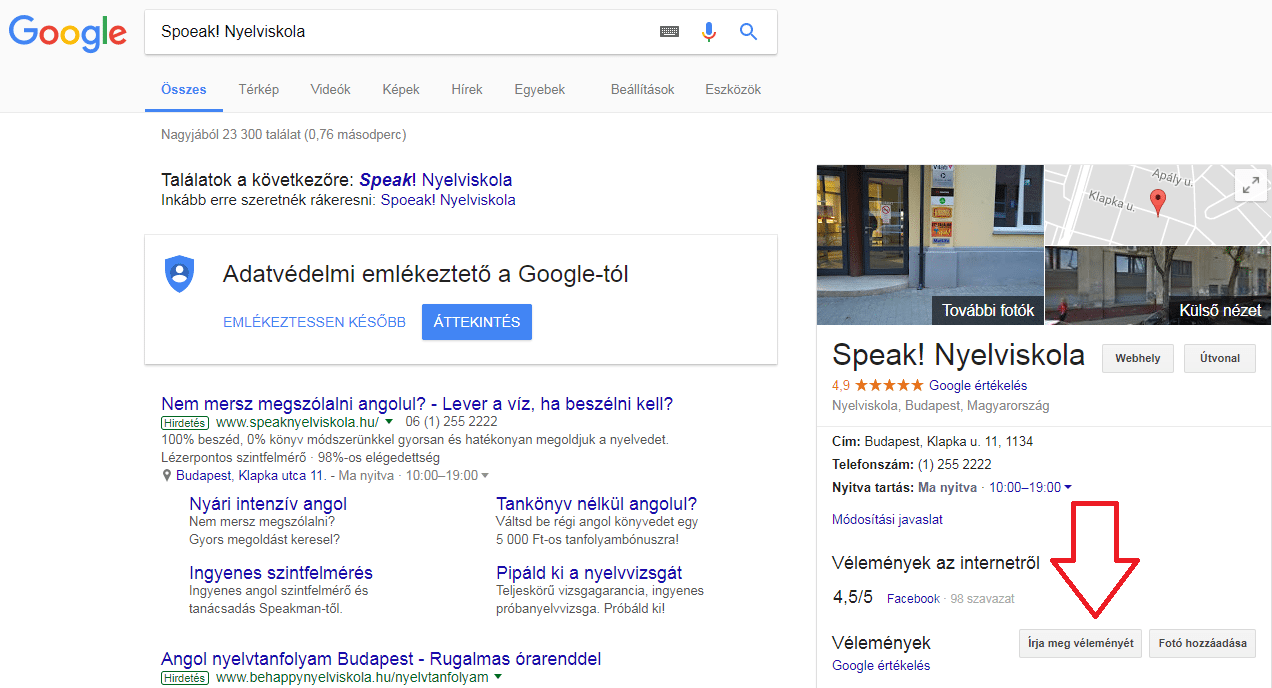Open the Tankönyv nélkül angolul? sitelink
1272x688 pixels.
point(597,504)
